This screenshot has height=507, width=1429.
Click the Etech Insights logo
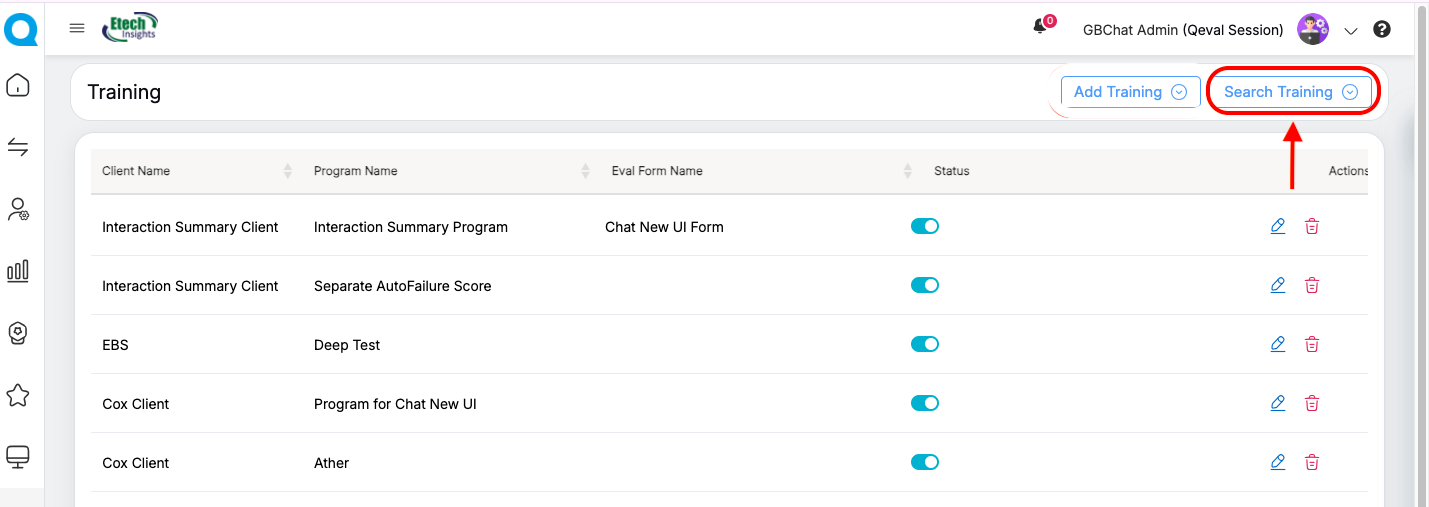[x=130, y=28]
